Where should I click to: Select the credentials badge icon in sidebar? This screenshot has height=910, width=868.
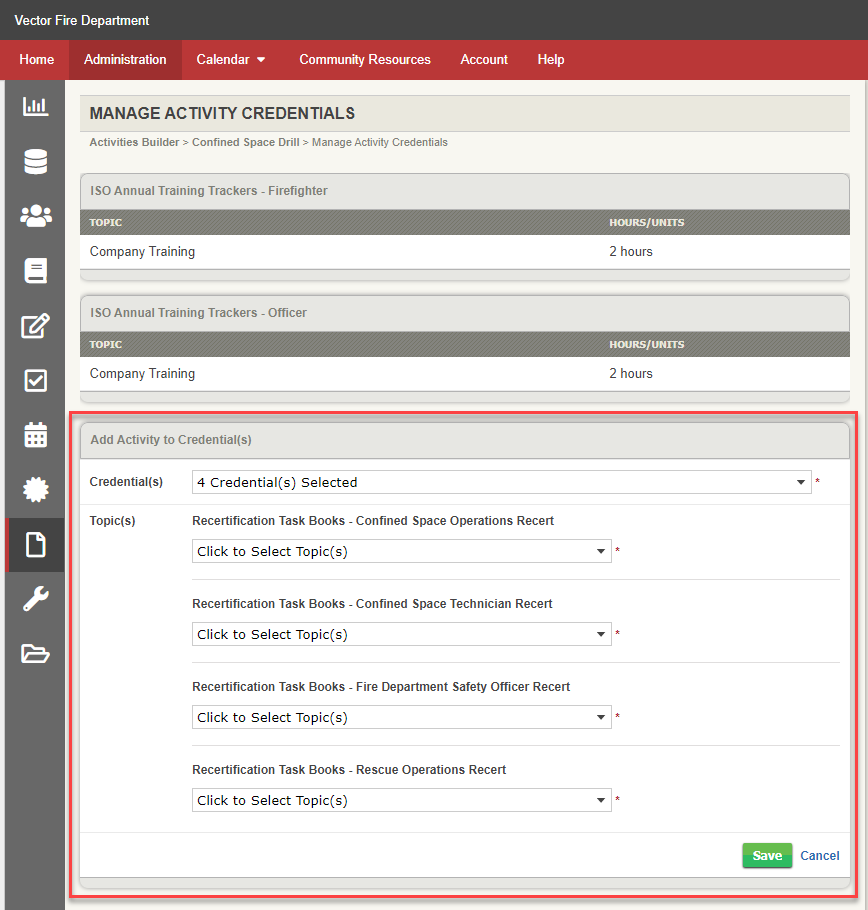[35, 489]
